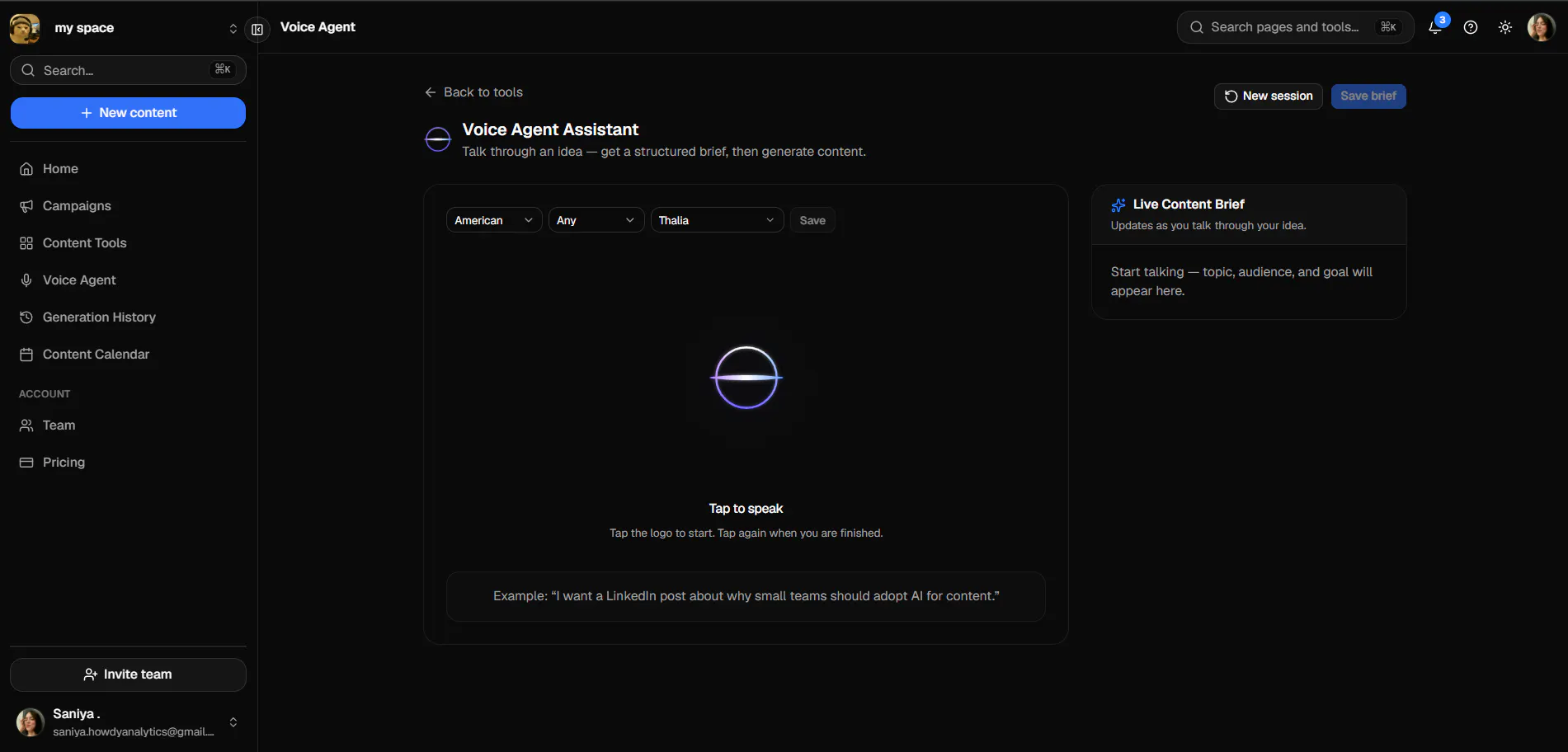Click the Save voice settings button
The image size is (1568, 752).
812,220
